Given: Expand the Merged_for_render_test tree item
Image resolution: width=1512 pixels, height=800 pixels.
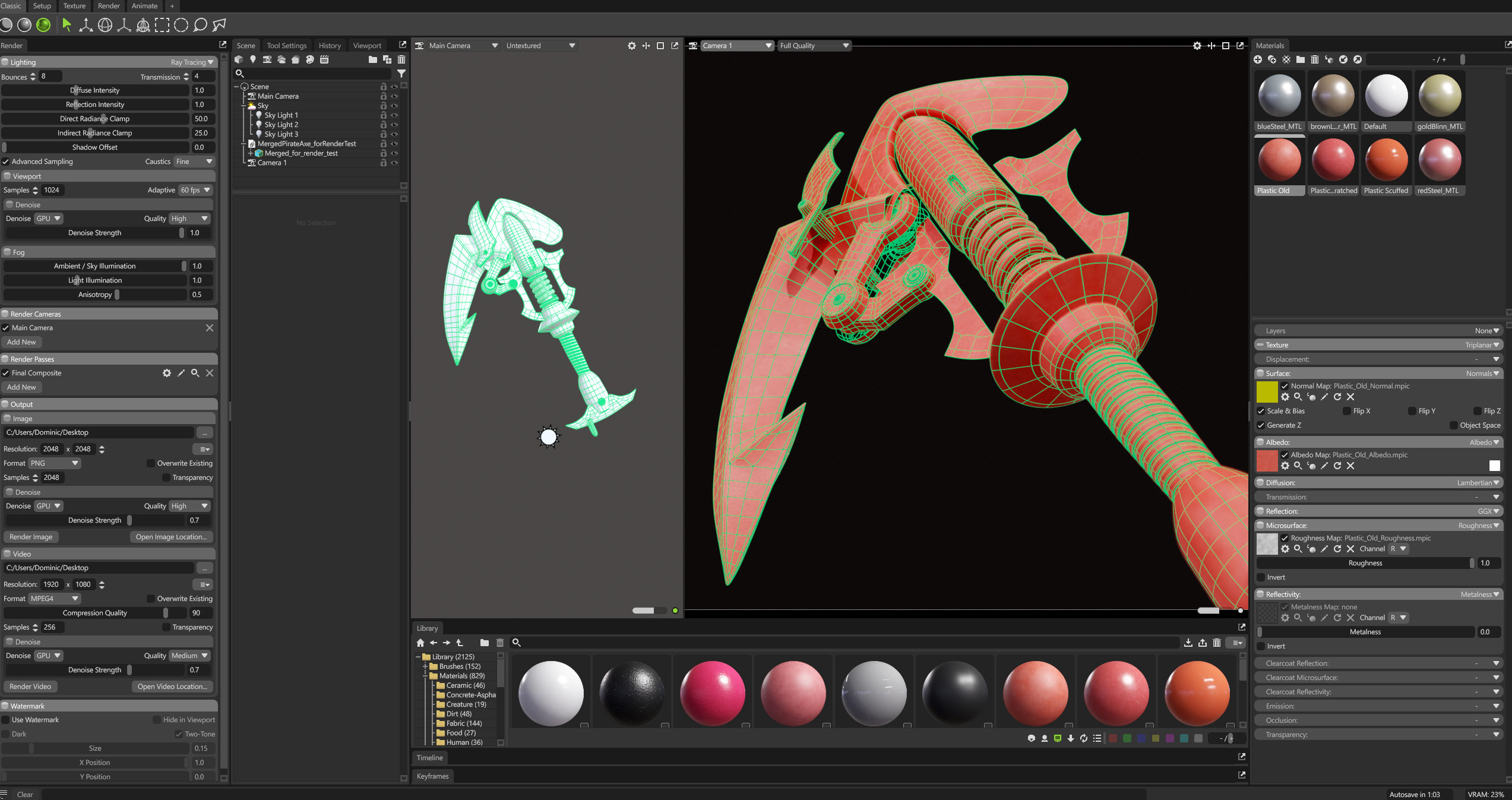Looking at the screenshot, I should (250, 153).
